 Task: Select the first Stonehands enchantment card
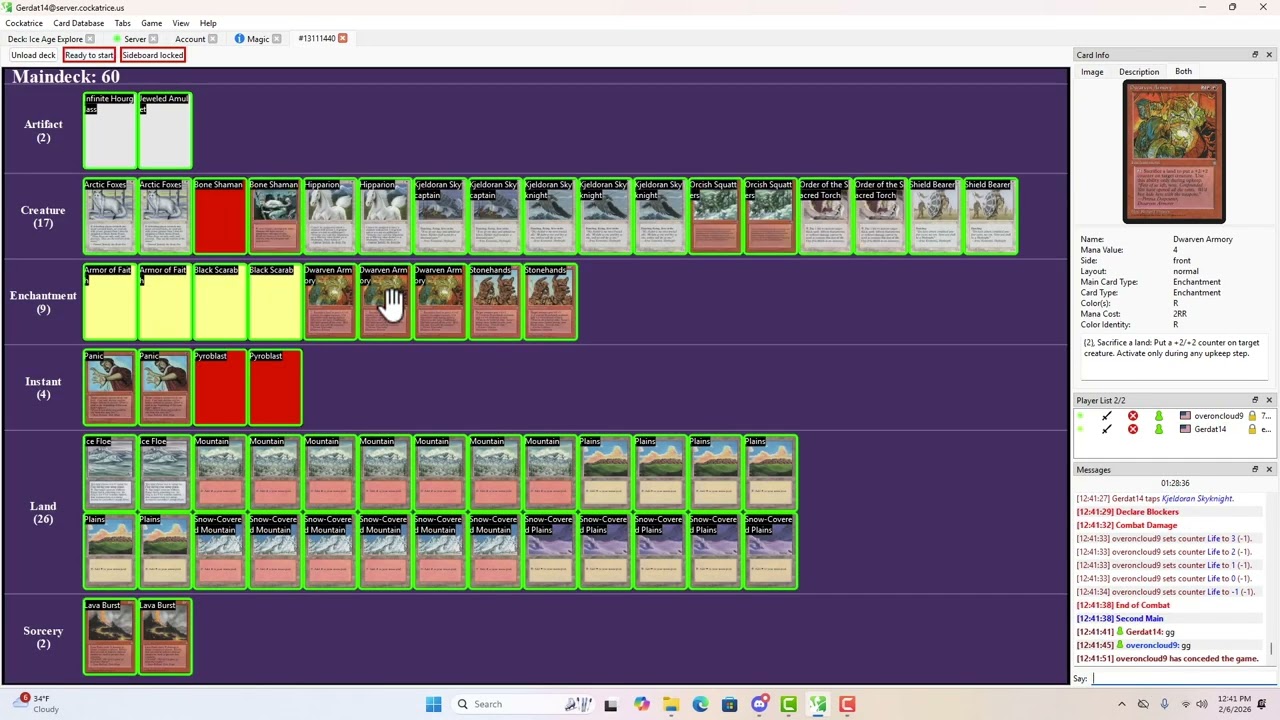[x=495, y=302]
